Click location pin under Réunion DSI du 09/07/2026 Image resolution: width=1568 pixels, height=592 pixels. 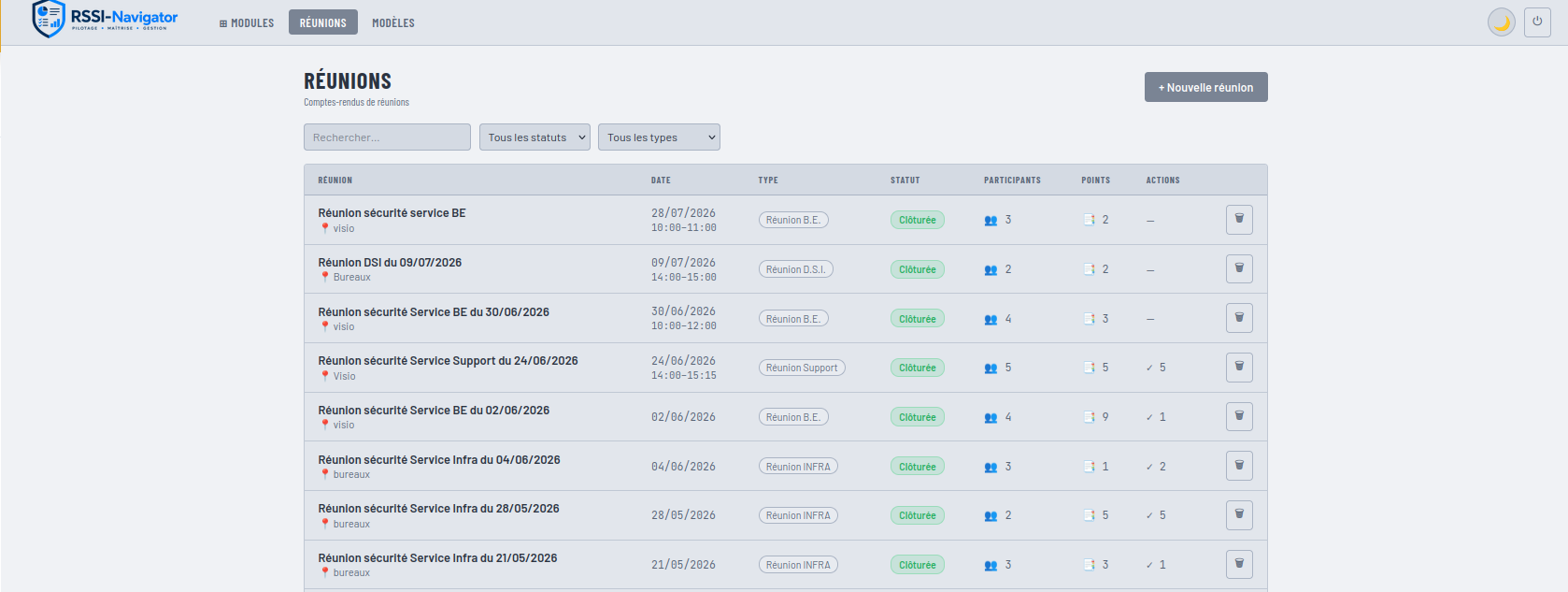[325, 277]
